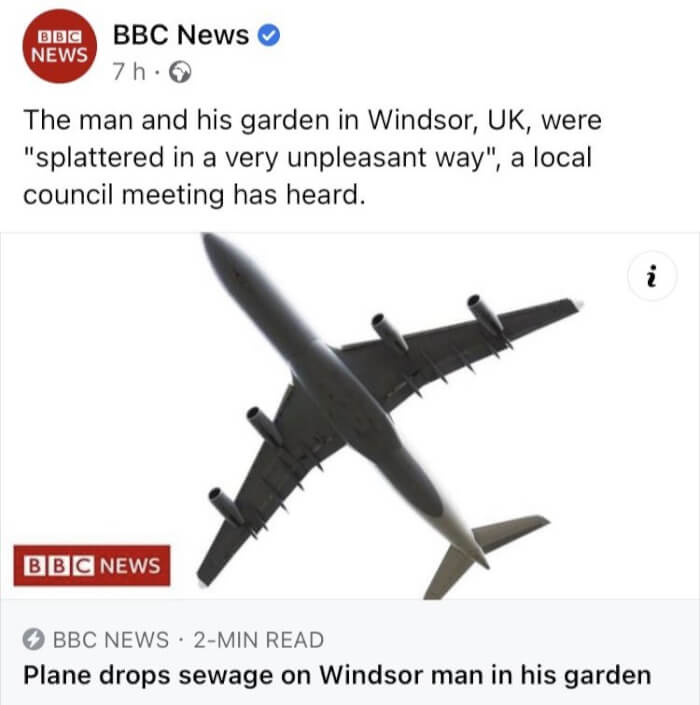Click the "7 h" post timestamp
Image resolution: width=700 pixels, height=705 pixels.
pos(129,72)
